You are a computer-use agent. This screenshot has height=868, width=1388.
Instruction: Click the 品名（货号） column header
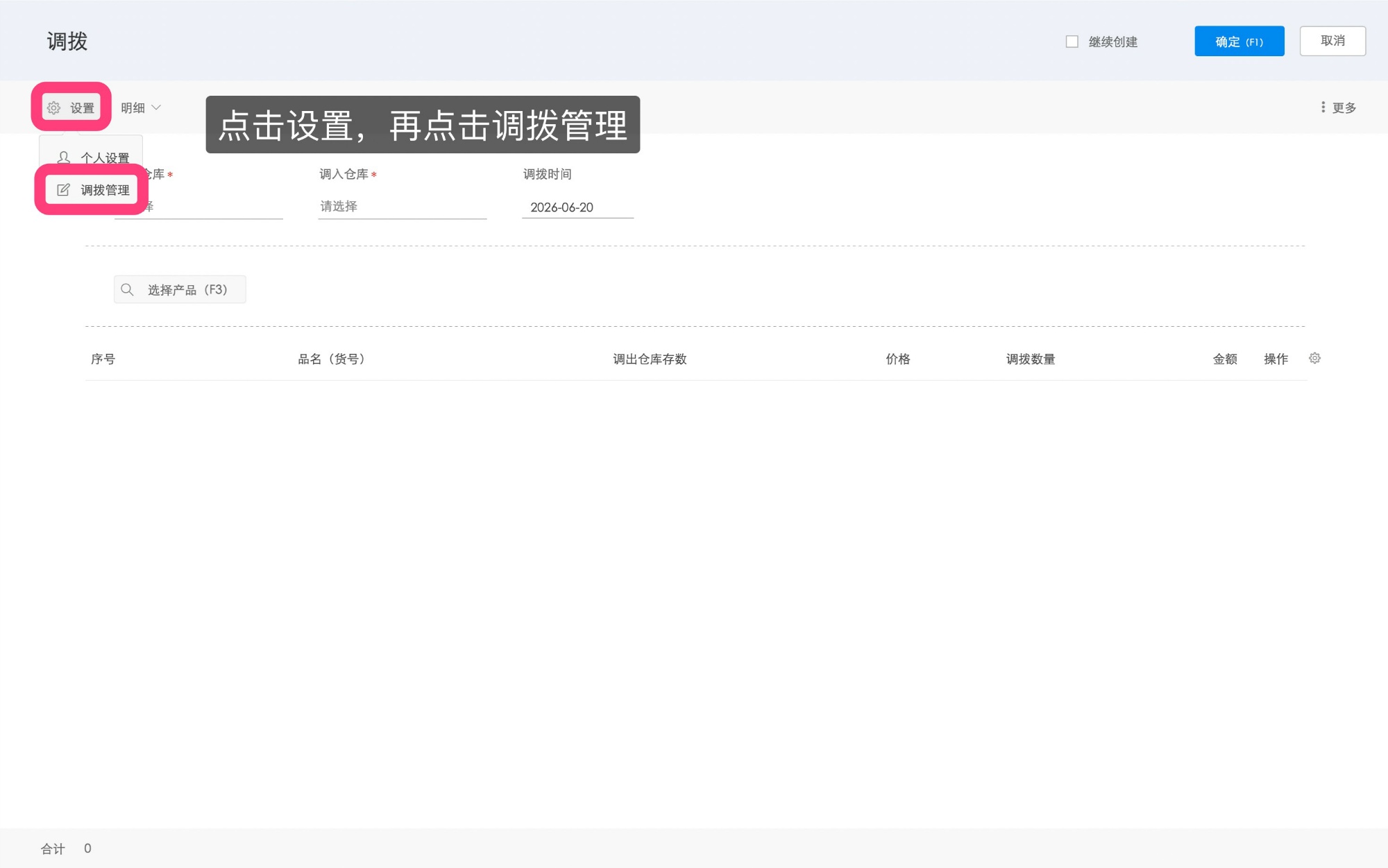click(332, 359)
